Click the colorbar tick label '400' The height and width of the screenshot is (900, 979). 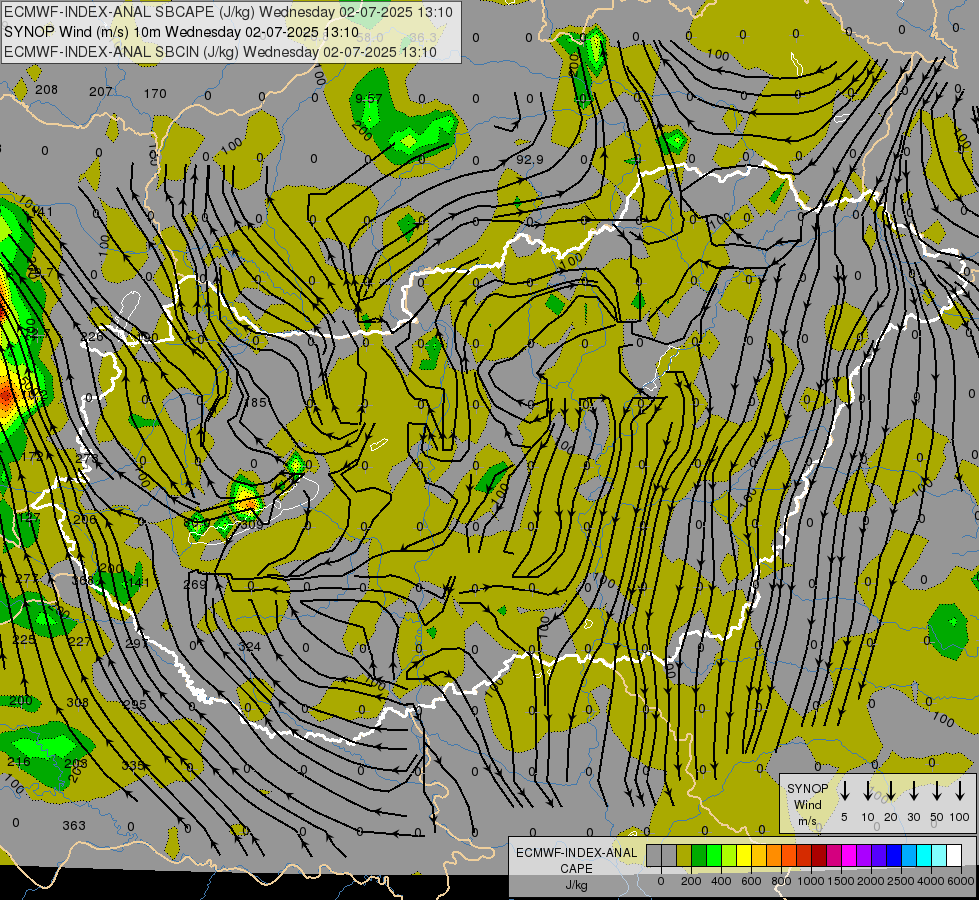coord(721,881)
